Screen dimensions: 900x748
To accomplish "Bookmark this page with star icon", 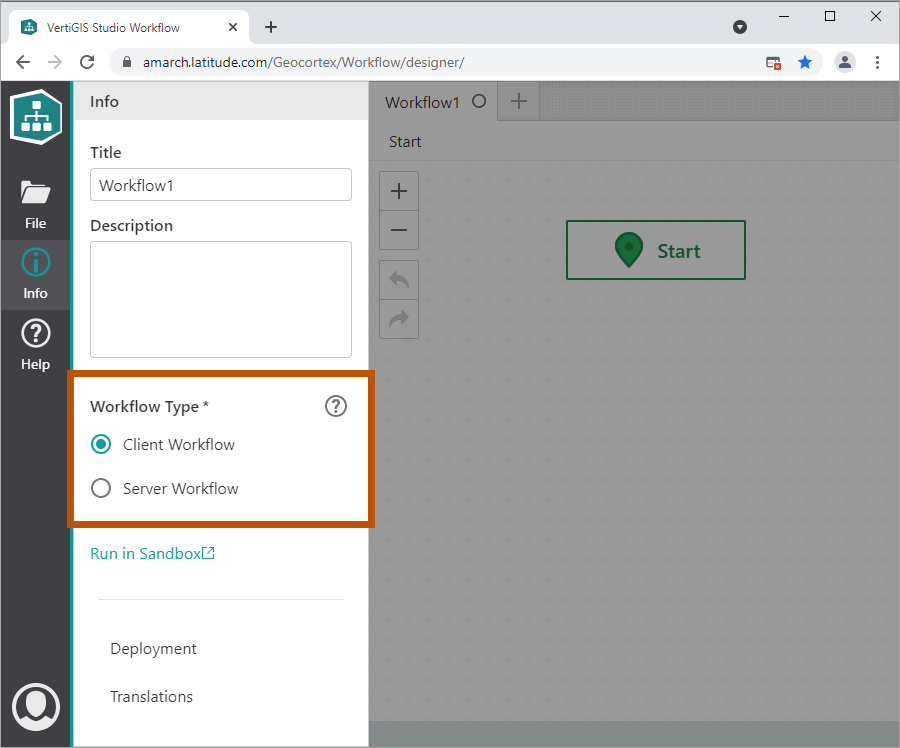I will tap(805, 62).
